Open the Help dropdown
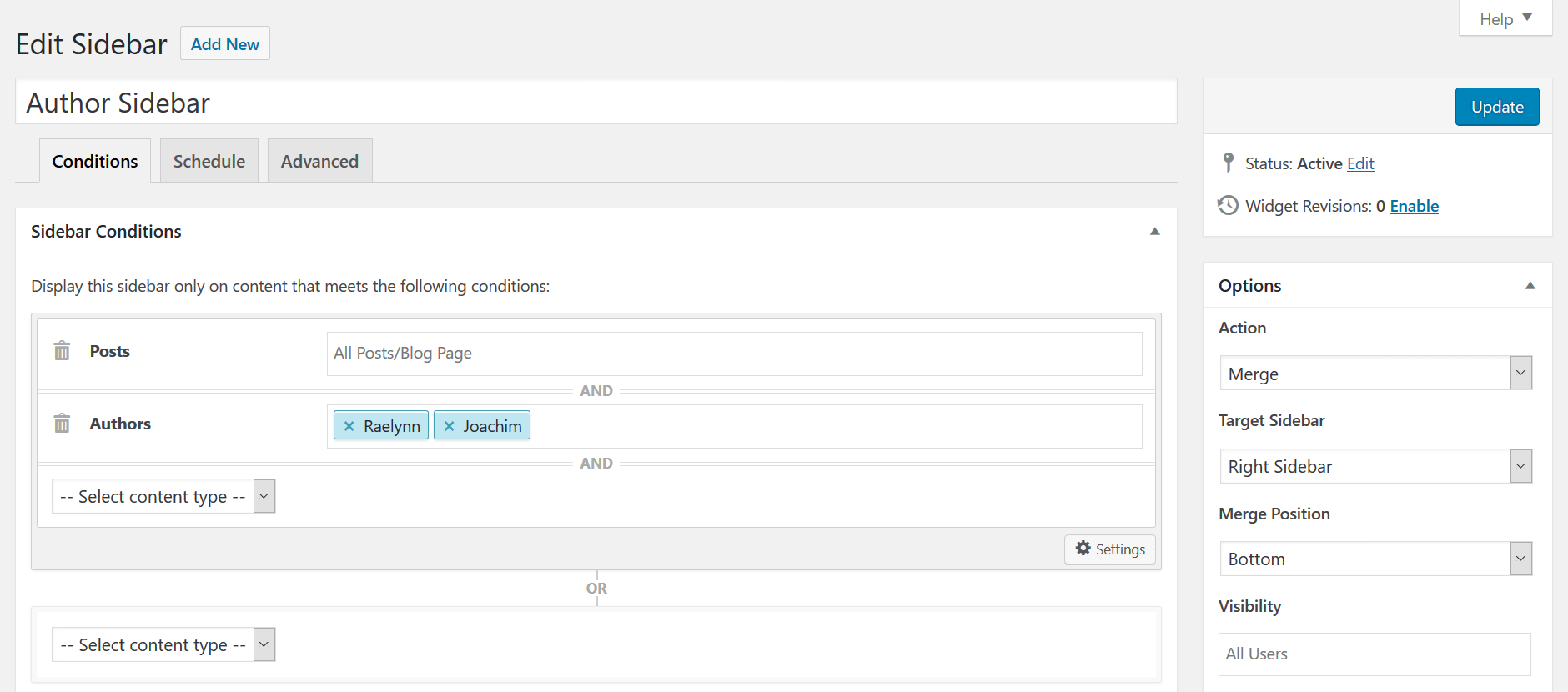Viewport: 1568px width, 692px height. [x=1505, y=18]
